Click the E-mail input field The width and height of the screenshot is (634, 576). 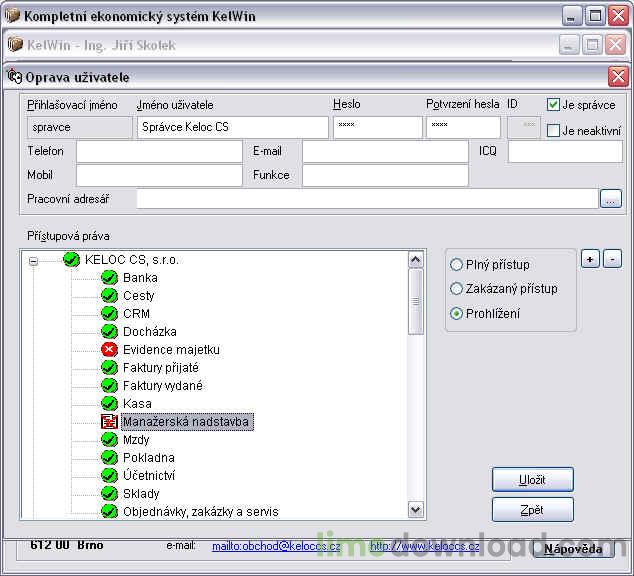[385, 151]
